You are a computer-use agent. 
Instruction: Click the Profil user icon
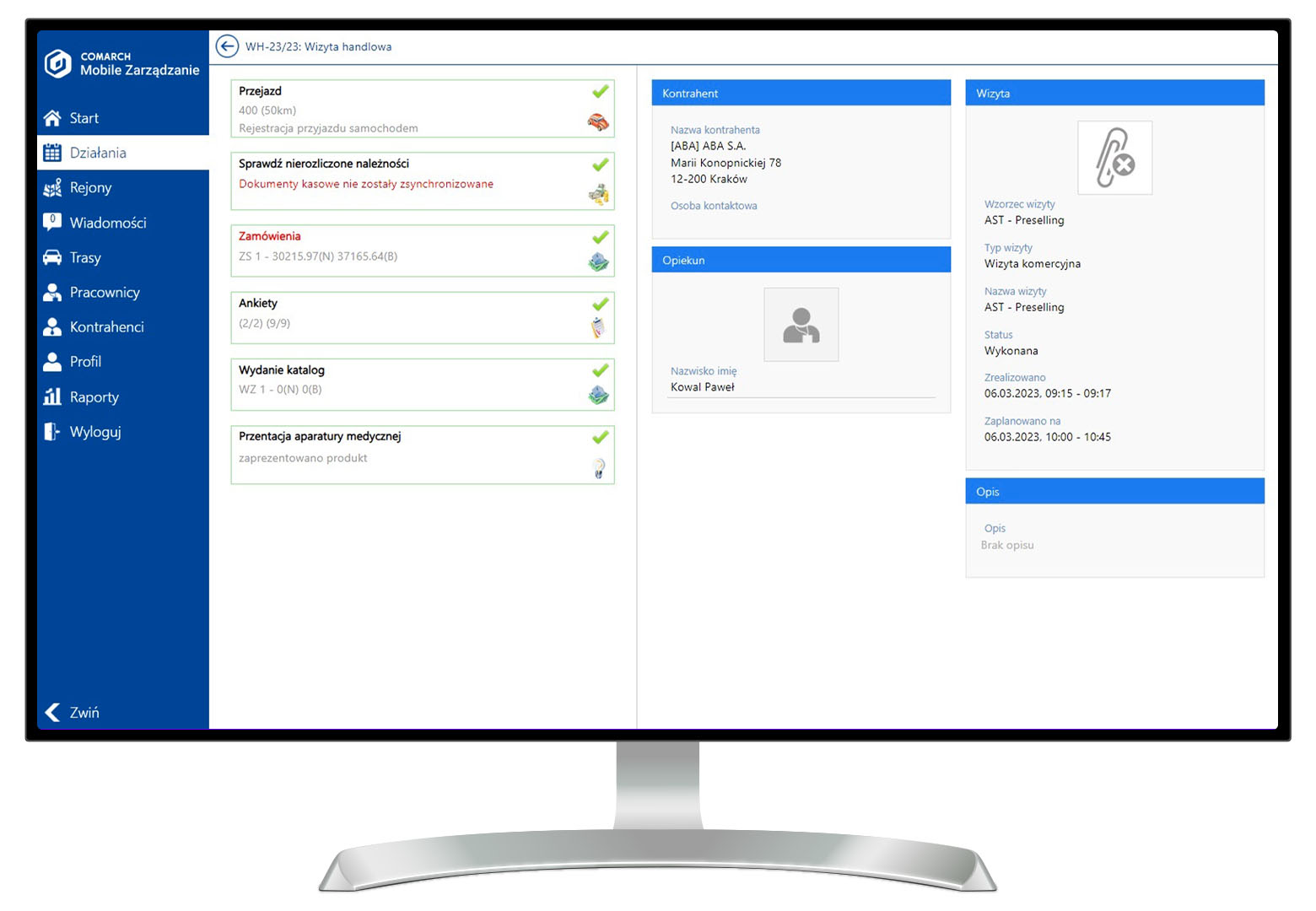point(52,361)
